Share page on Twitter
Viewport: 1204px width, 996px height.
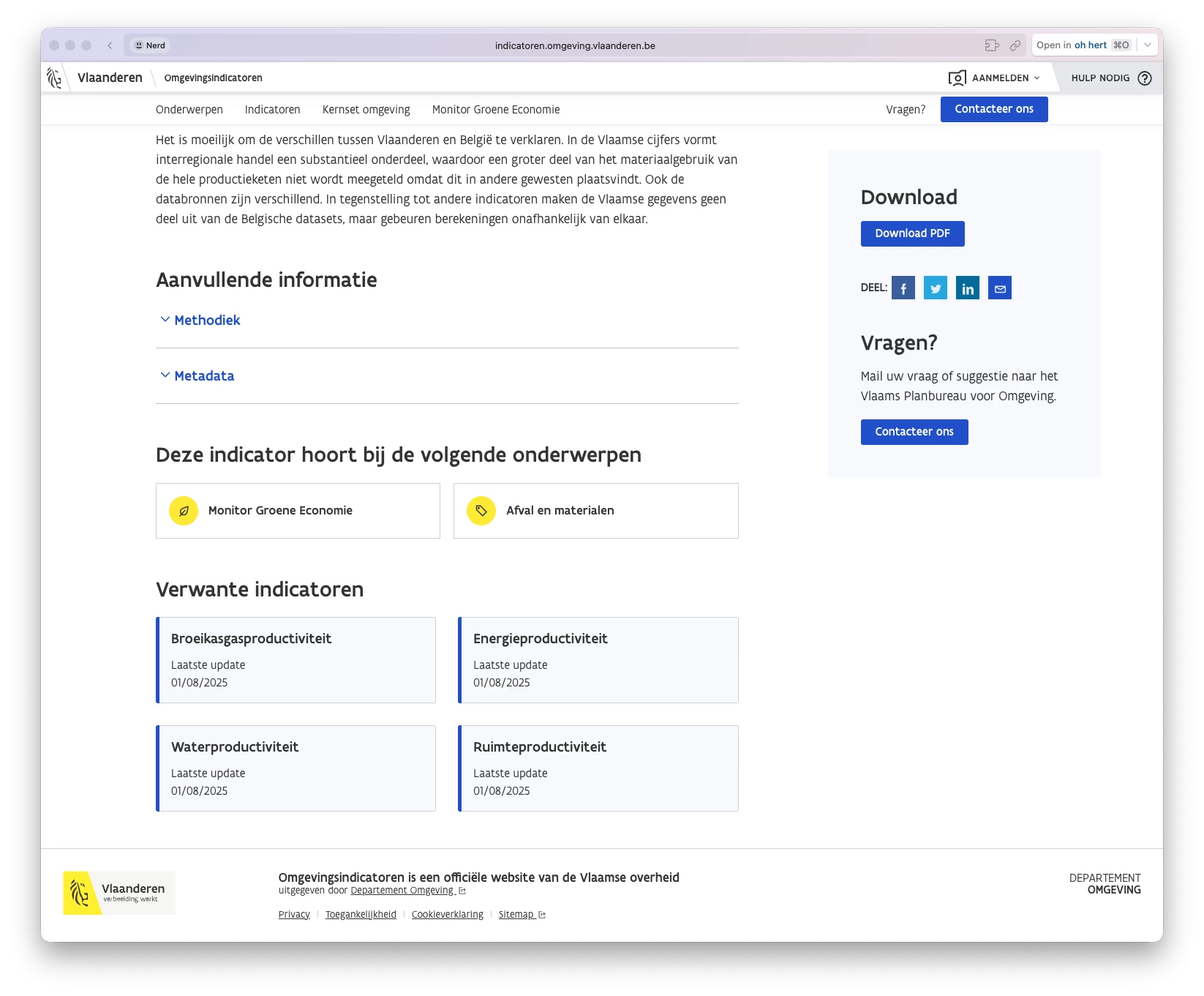[x=935, y=288]
